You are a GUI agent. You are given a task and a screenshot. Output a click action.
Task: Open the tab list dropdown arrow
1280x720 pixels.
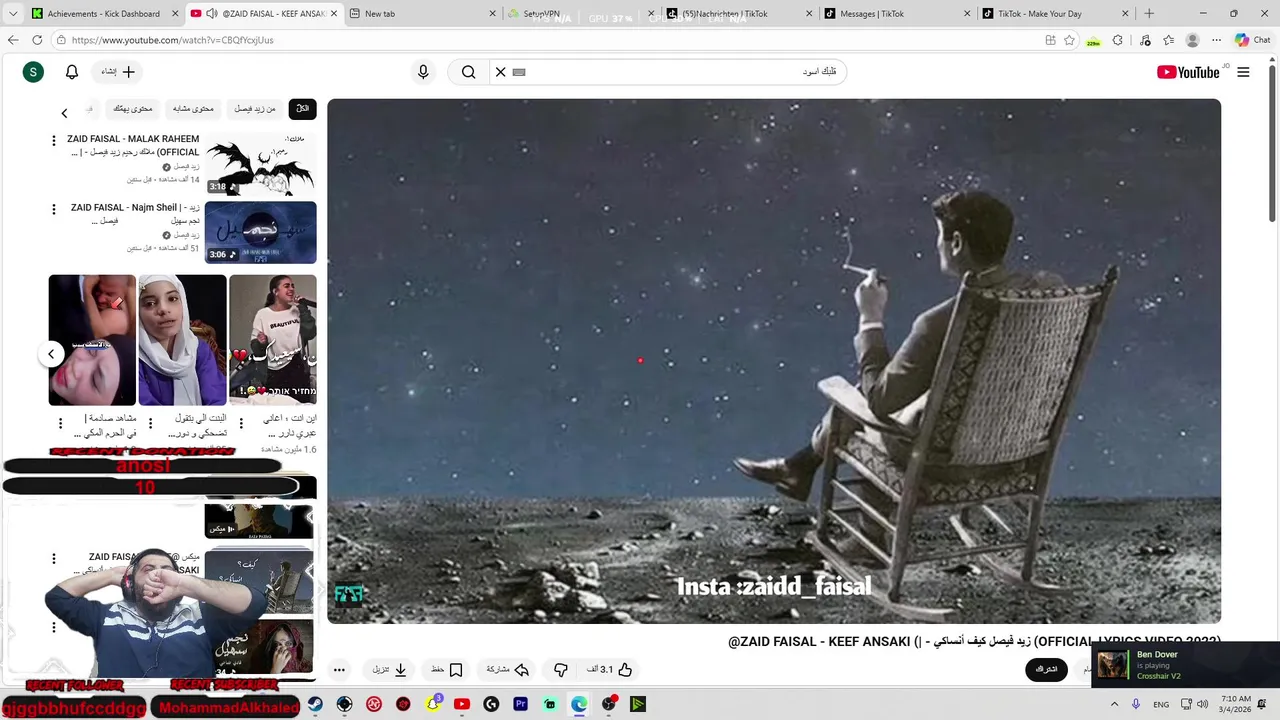point(12,14)
